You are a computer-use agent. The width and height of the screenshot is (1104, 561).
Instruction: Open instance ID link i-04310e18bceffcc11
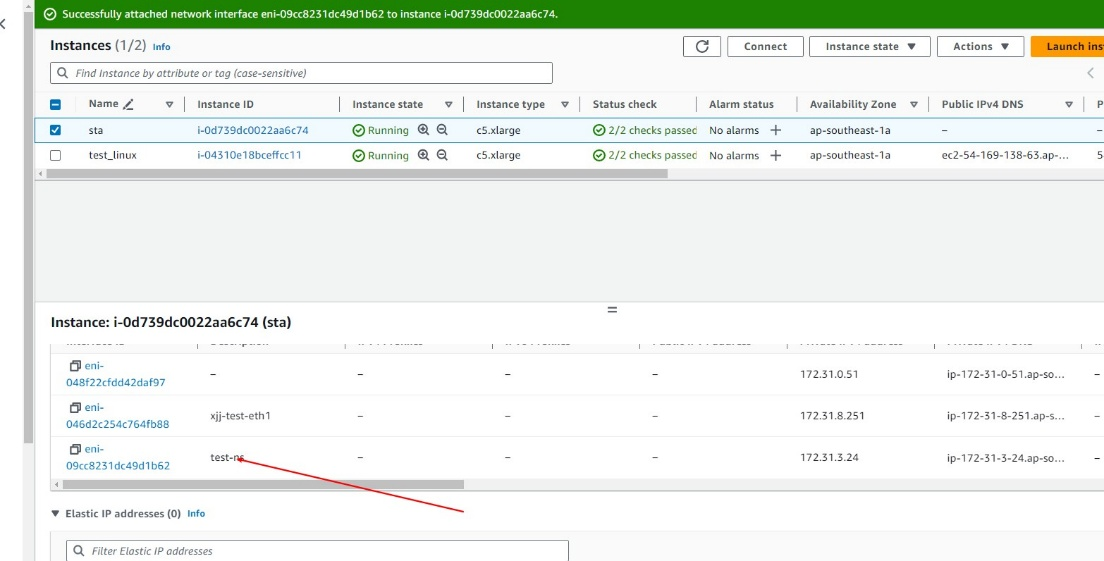pyautogui.click(x=249, y=155)
